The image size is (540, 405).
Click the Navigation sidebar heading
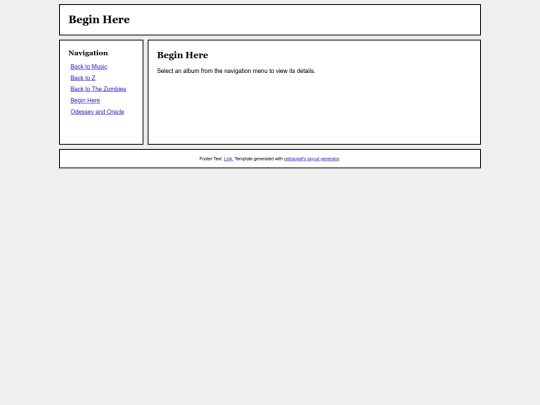(x=88, y=53)
